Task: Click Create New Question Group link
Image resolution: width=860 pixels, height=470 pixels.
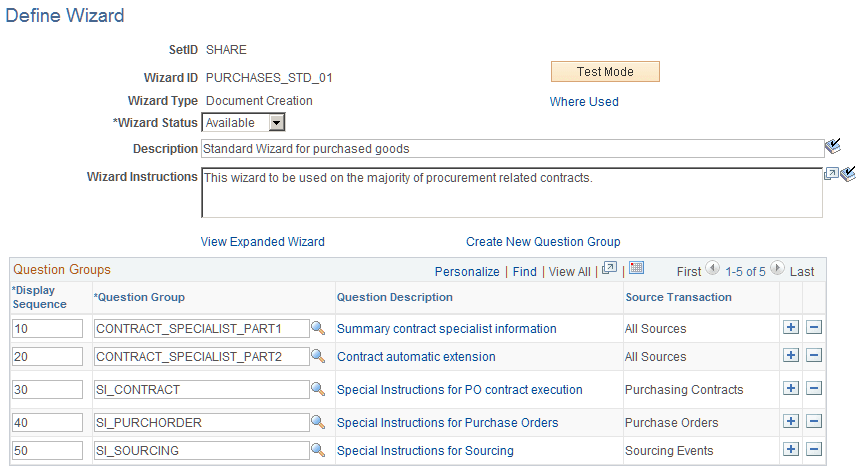Action: (543, 242)
